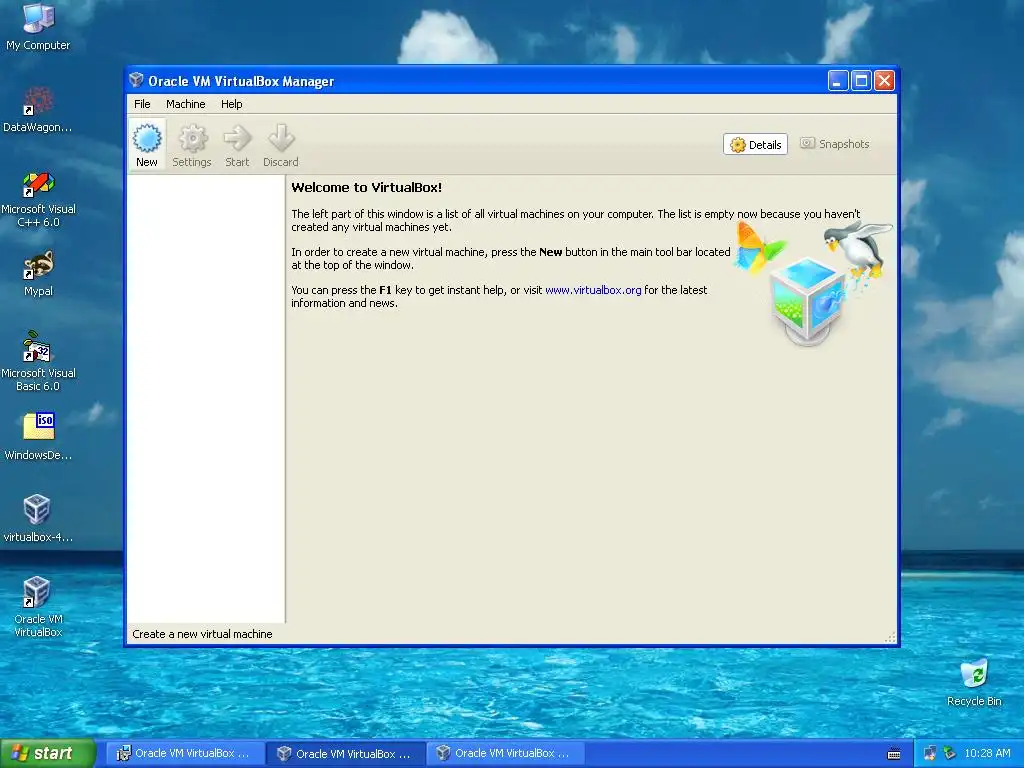Click the New virtual machine toolbar icon
The image size is (1024, 768).
(x=147, y=144)
